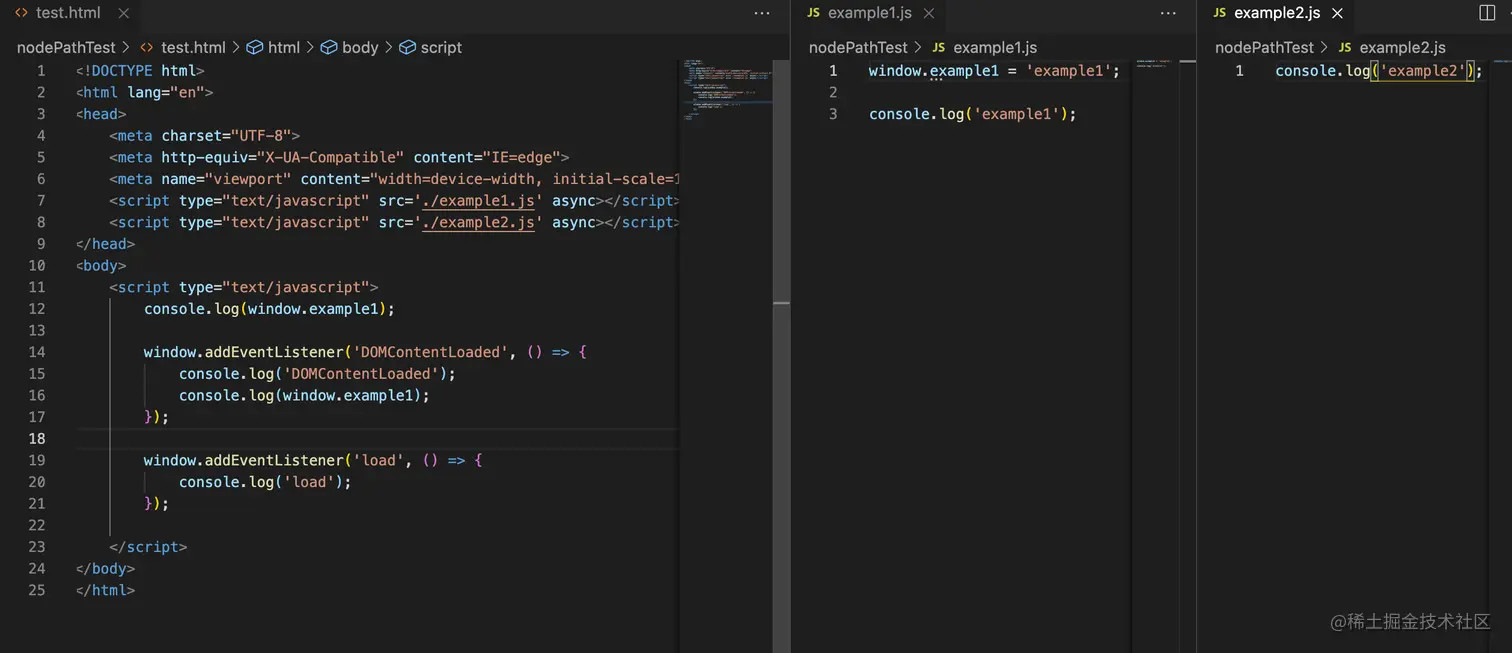Switch to the example2.js tab
The image size is (1512, 653).
click(x=1276, y=13)
